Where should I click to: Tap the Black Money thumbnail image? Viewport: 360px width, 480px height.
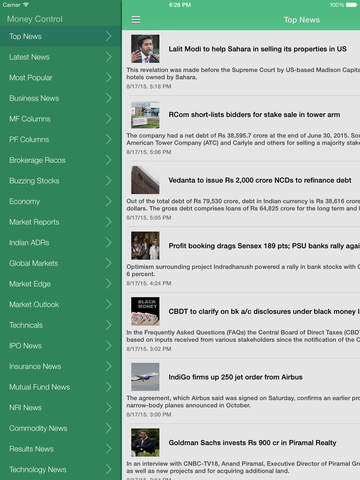tap(145, 311)
